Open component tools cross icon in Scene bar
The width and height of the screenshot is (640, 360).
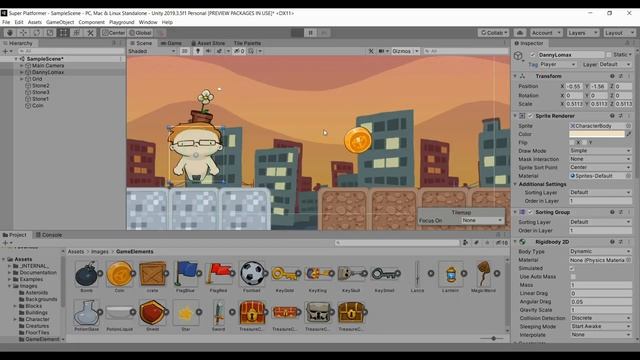tap(371, 51)
